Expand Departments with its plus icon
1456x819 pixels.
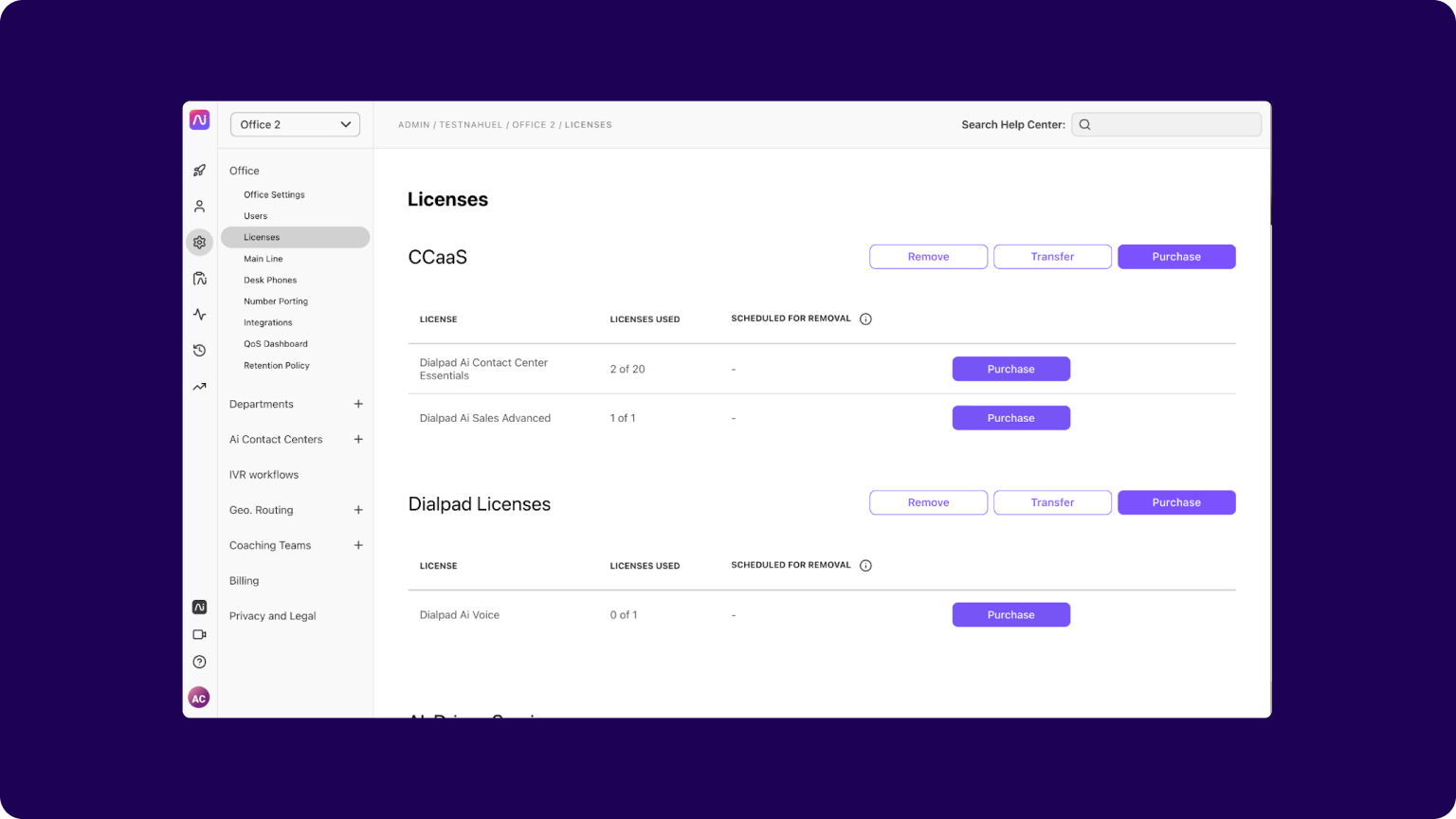[x=358, y=404]
